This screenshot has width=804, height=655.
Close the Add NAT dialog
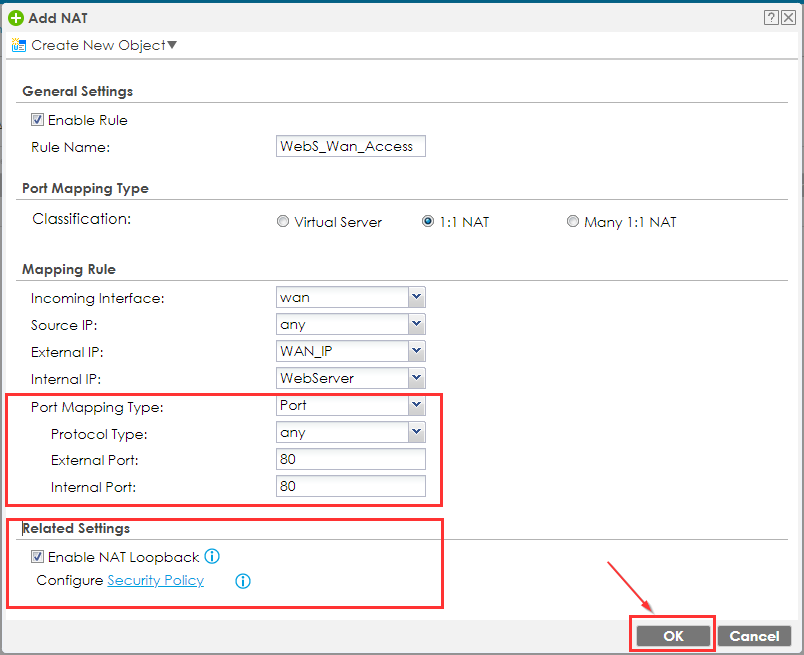point(788,17)
